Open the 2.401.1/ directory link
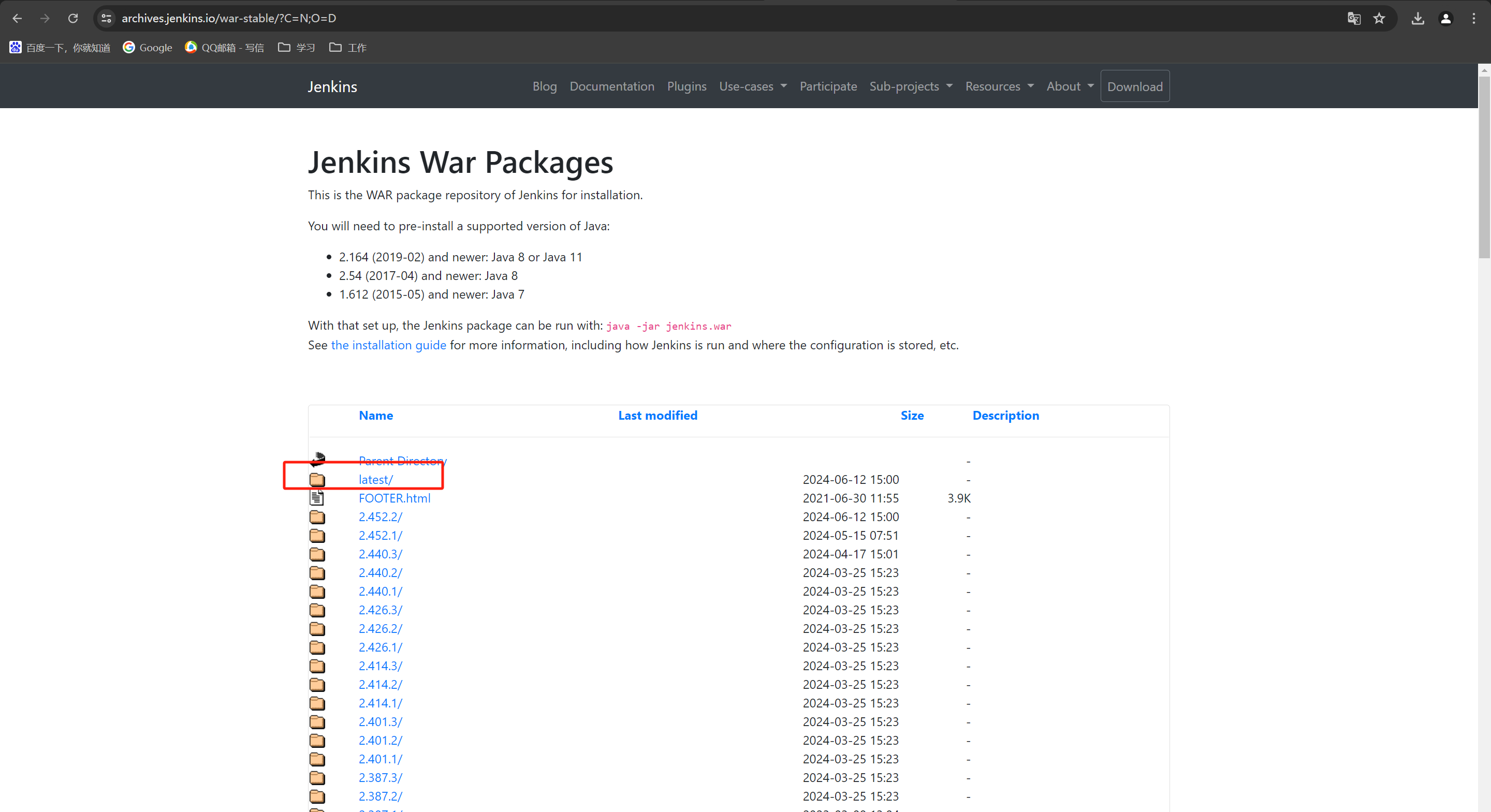 (381, 759)
